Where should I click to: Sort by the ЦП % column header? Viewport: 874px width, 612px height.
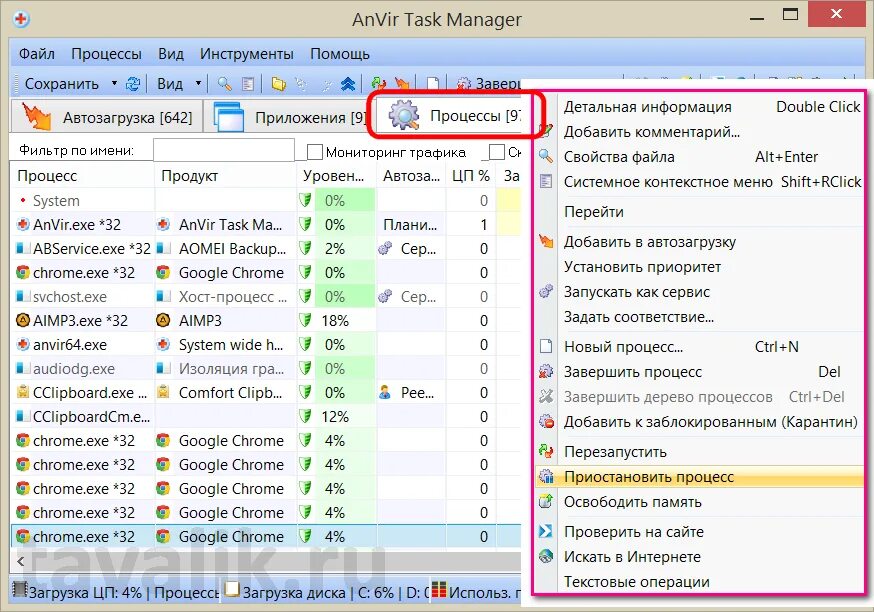coord(471,176)
